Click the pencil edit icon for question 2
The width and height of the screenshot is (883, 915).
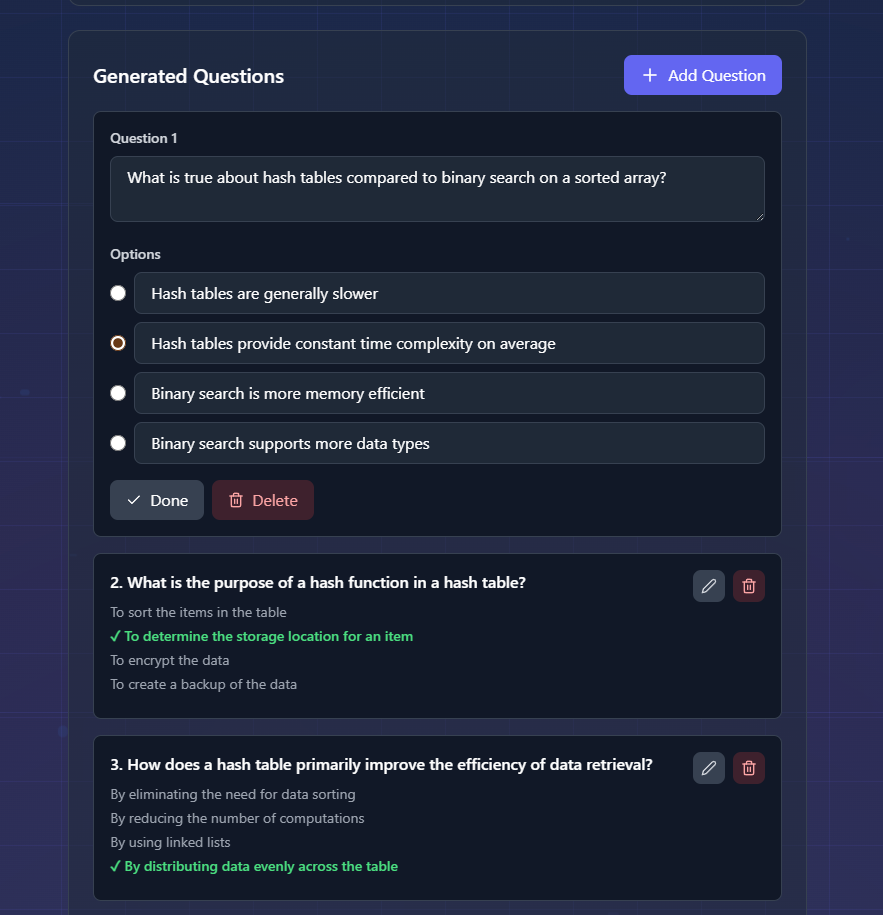[x=709, y=586]
